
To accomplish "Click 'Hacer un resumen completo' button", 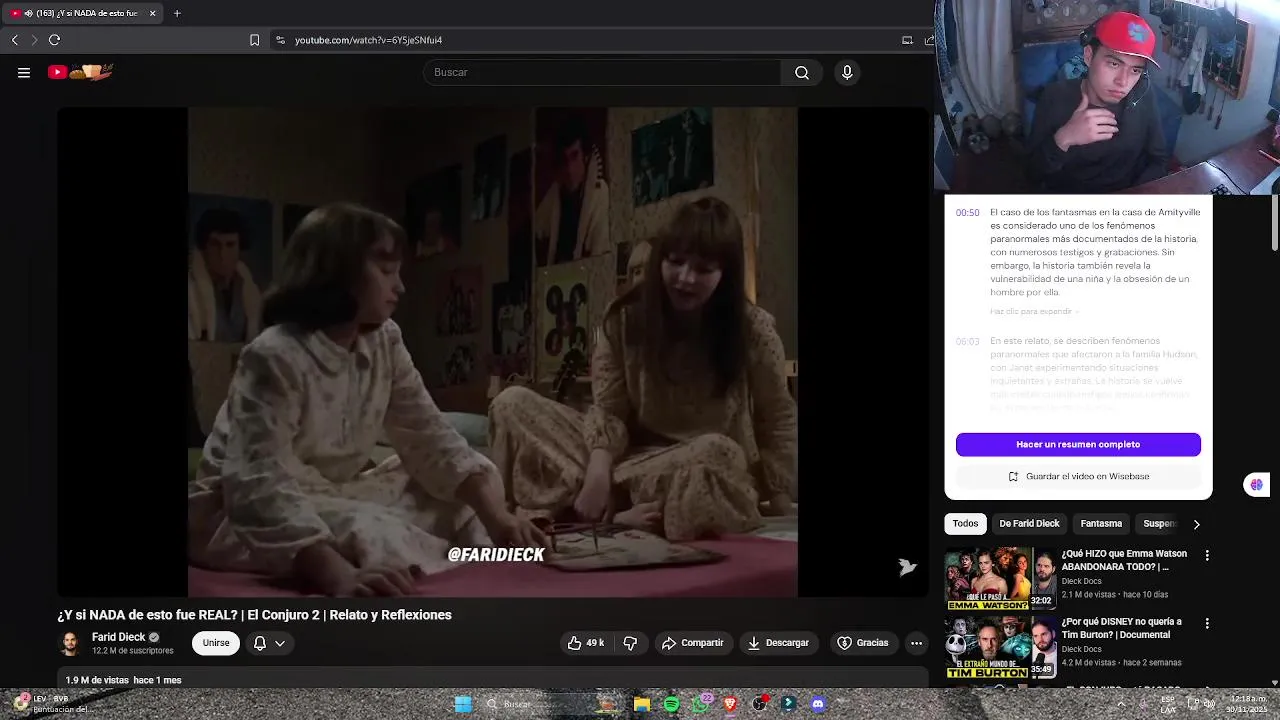I will point(1078,444).
